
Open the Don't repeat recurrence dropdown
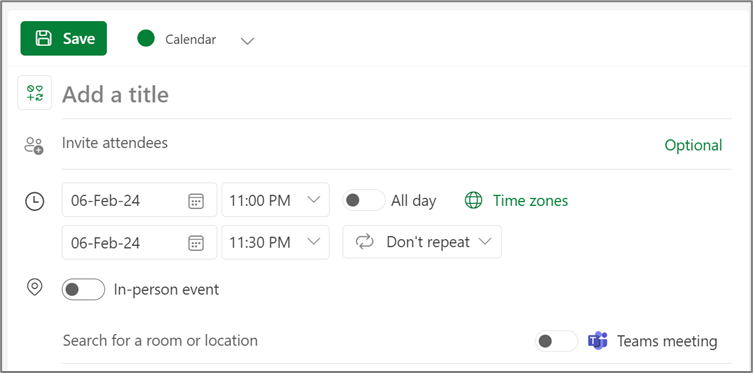pos(422,242)
